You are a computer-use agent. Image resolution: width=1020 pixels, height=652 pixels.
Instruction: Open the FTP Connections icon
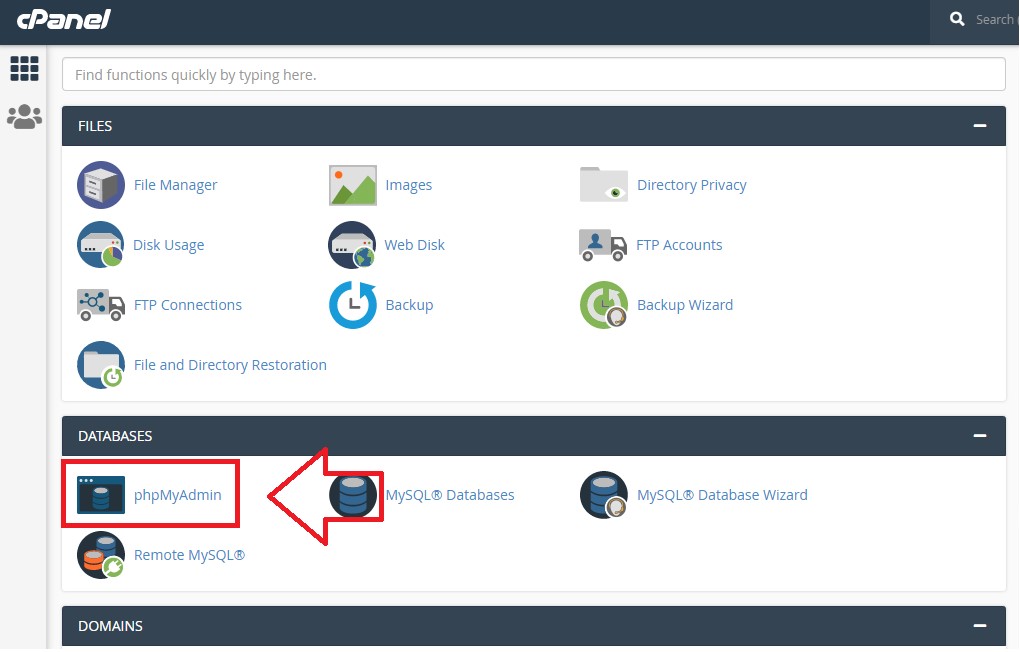tap(101, 305)
